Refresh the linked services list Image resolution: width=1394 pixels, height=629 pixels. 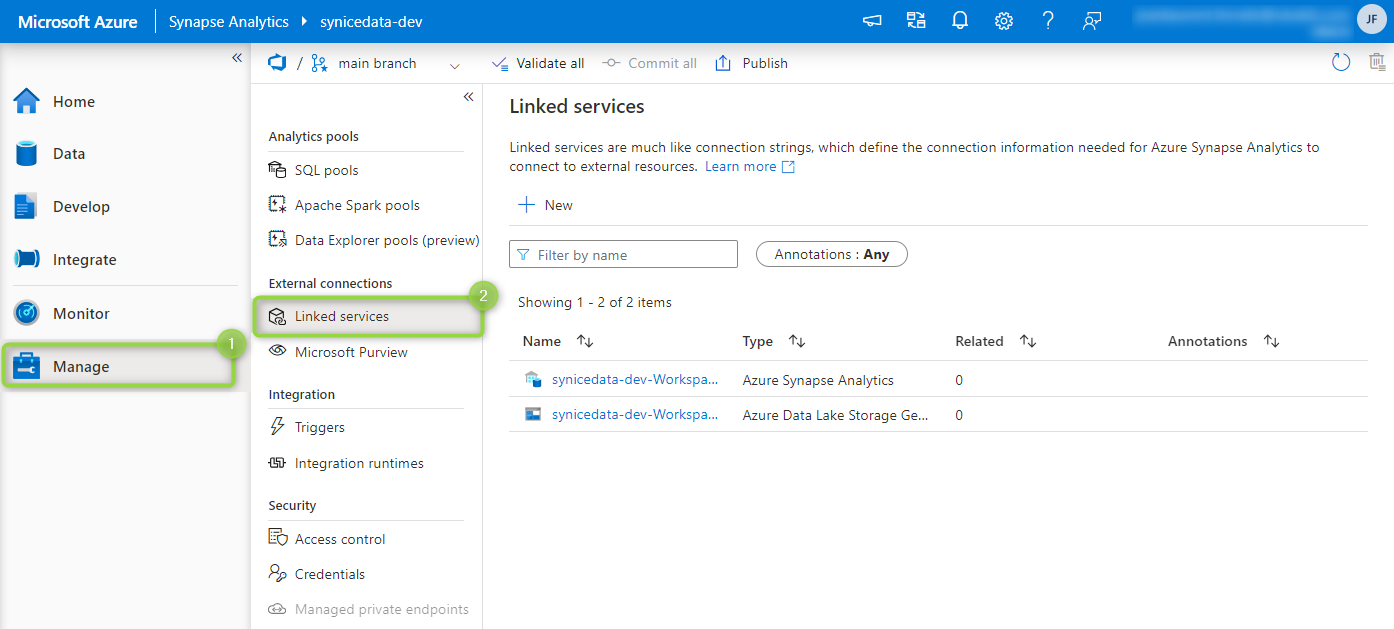coord(1341,63)
